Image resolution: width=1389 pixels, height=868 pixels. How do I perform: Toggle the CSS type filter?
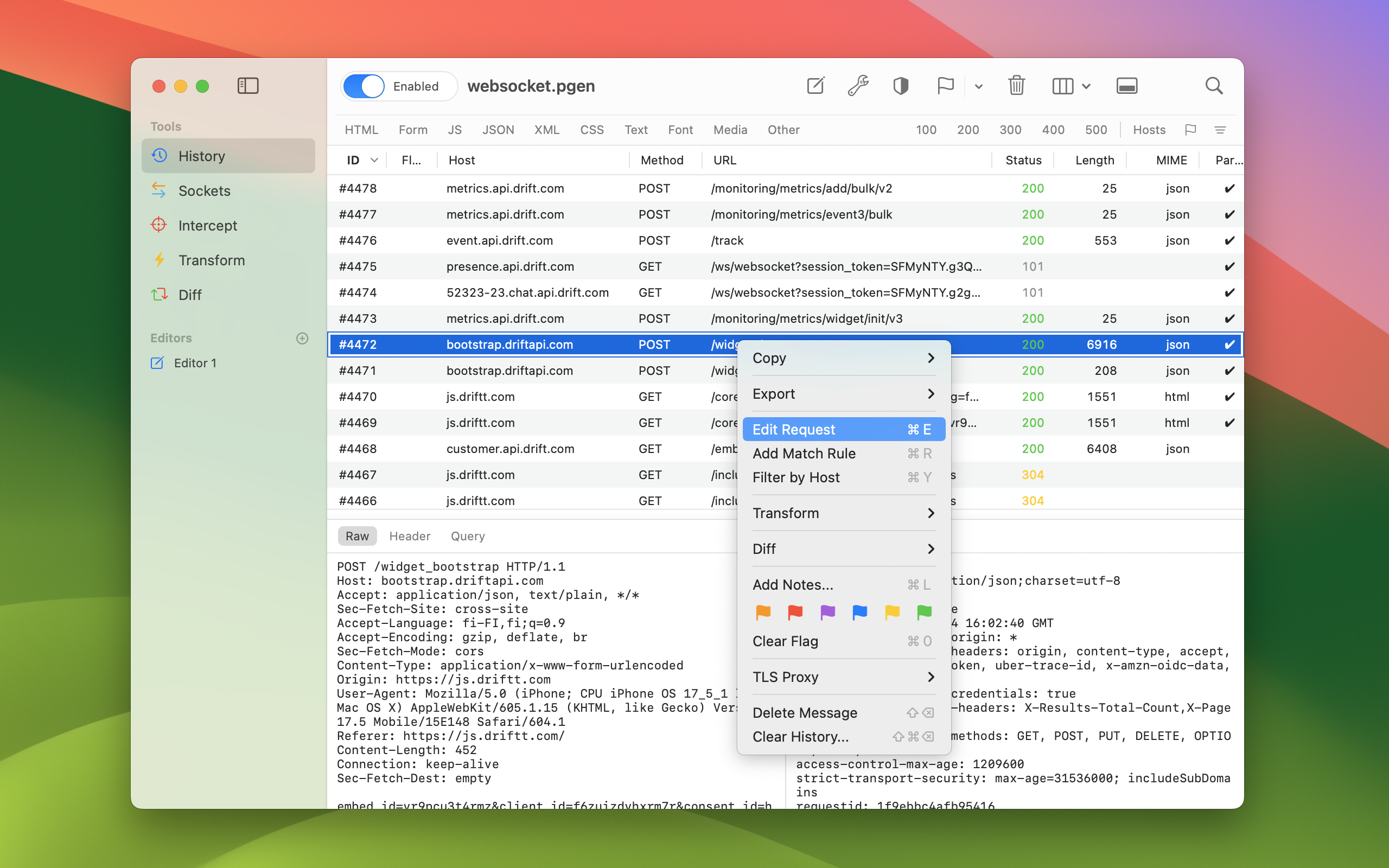pos(592,130)
